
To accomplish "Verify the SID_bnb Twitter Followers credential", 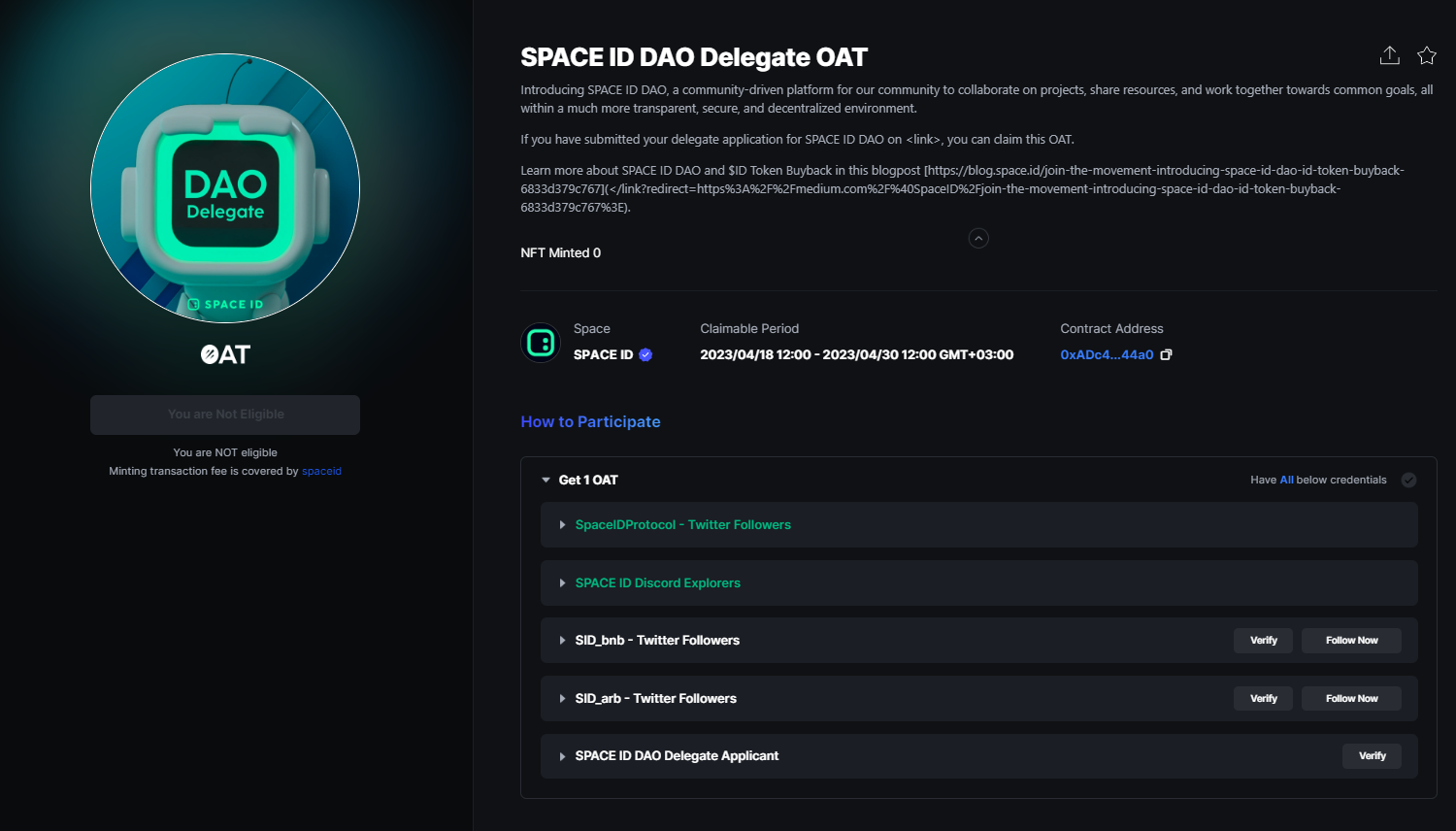I will (1263, 641).
